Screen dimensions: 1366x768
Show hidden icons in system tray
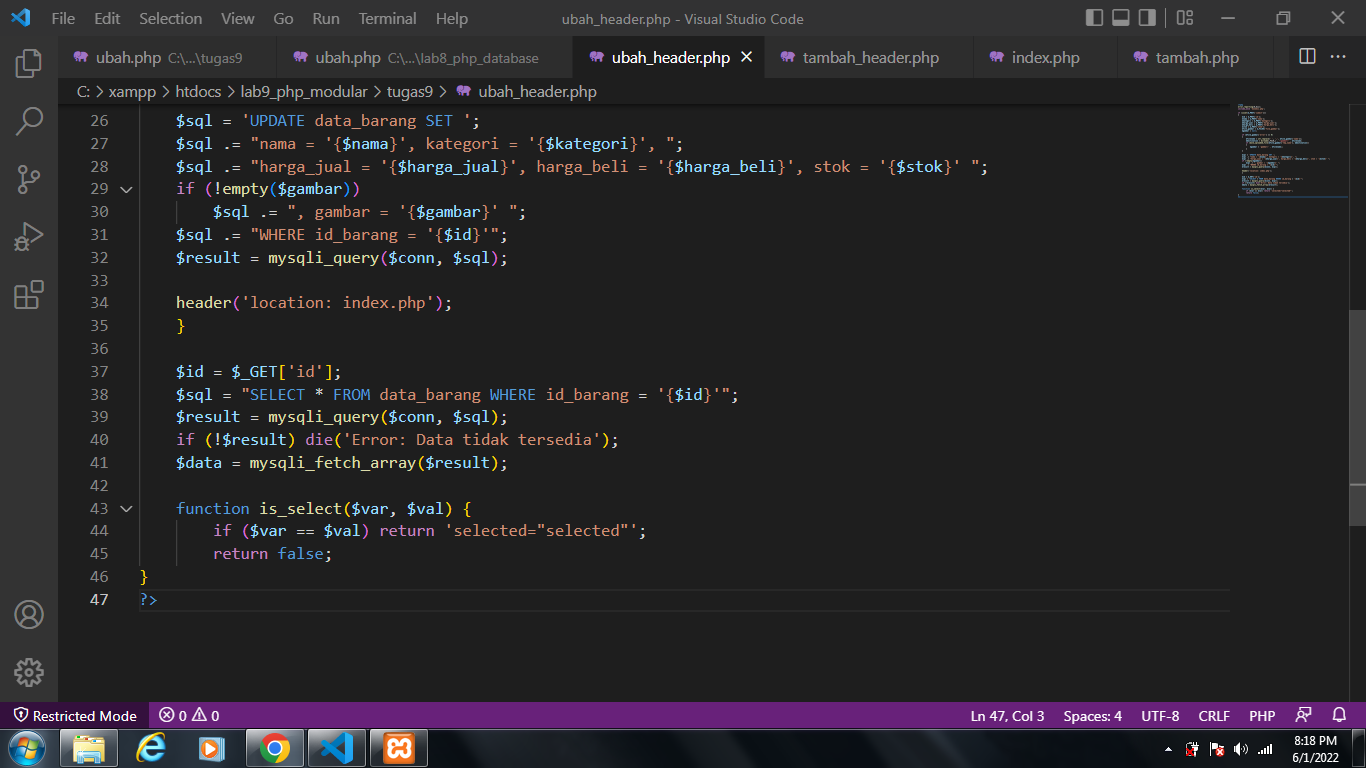pos(1168,749)
